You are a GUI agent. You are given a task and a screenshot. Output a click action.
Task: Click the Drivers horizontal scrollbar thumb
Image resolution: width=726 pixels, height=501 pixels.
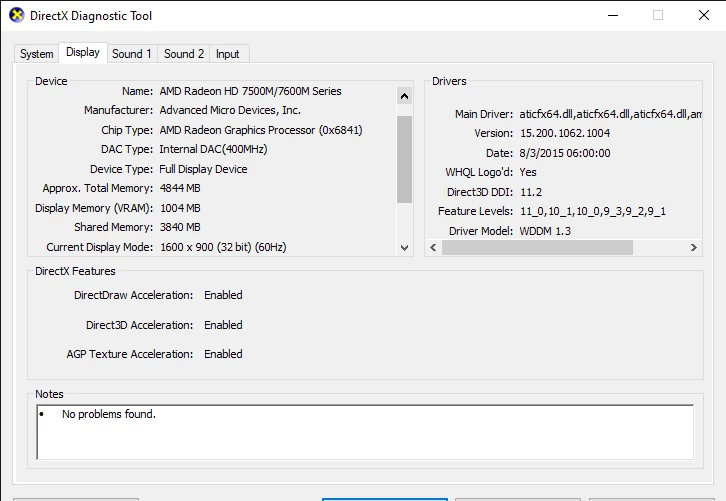pos(537,248)
